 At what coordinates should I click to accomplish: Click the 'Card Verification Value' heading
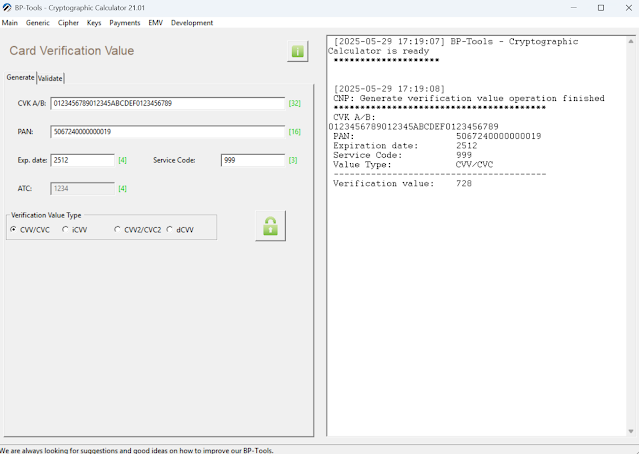coord(72,51)
